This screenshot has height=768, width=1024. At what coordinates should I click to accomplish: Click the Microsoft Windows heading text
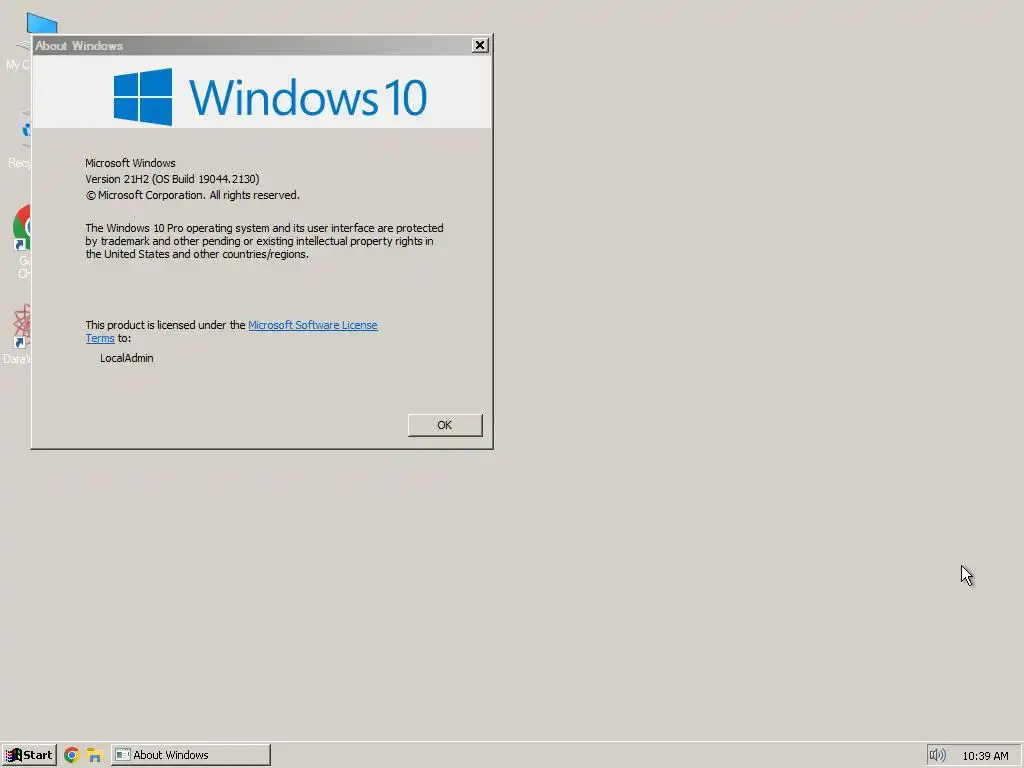pyautogui.click(x=130, y=163)
